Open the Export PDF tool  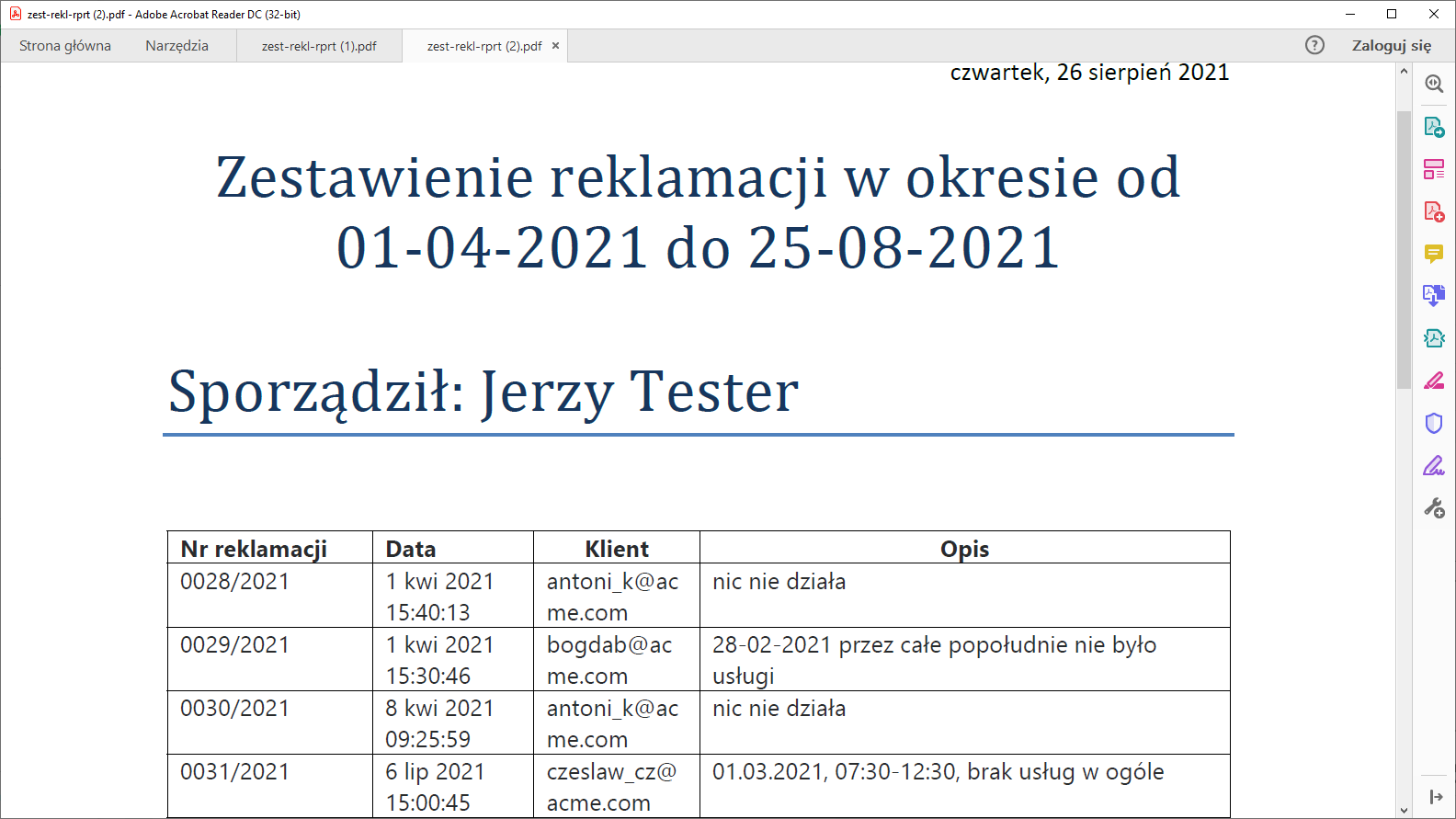[1434, 127]
